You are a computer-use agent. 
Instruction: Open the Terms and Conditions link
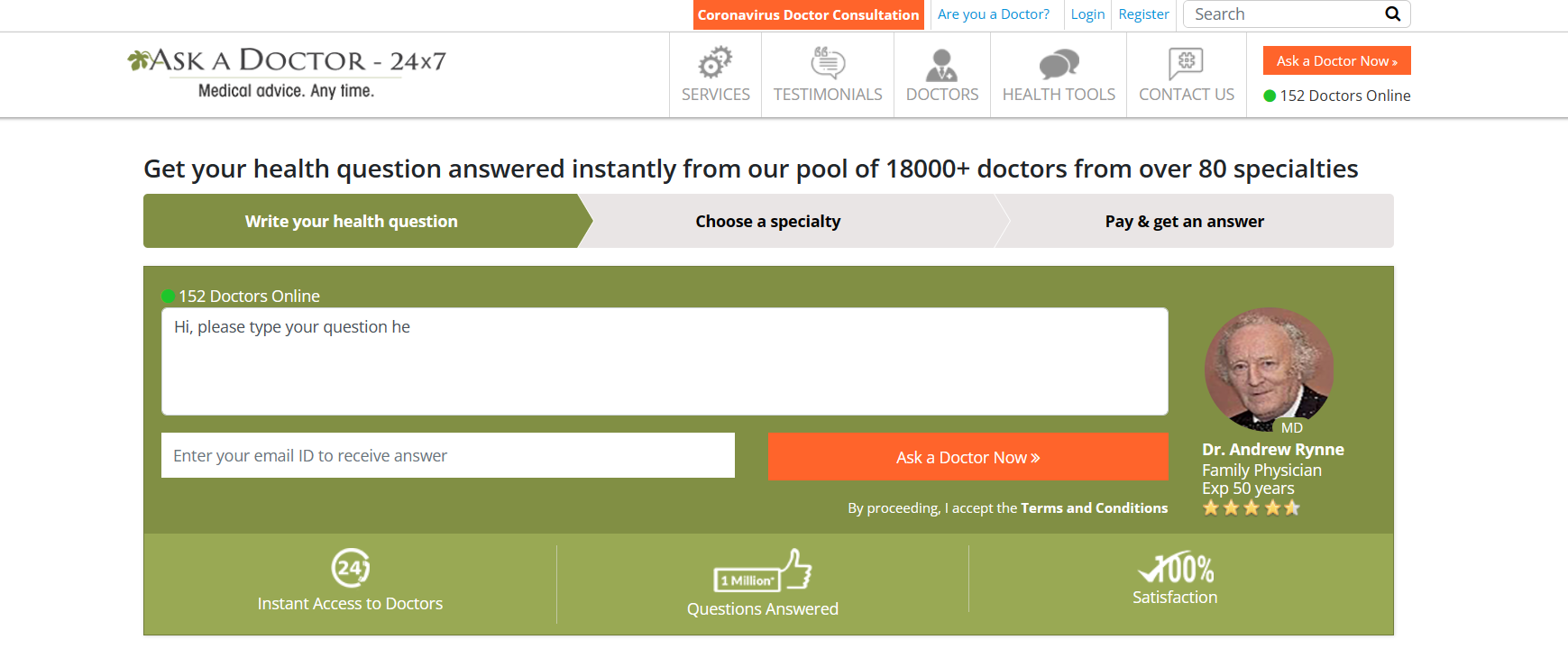(x=1094, y=507)
